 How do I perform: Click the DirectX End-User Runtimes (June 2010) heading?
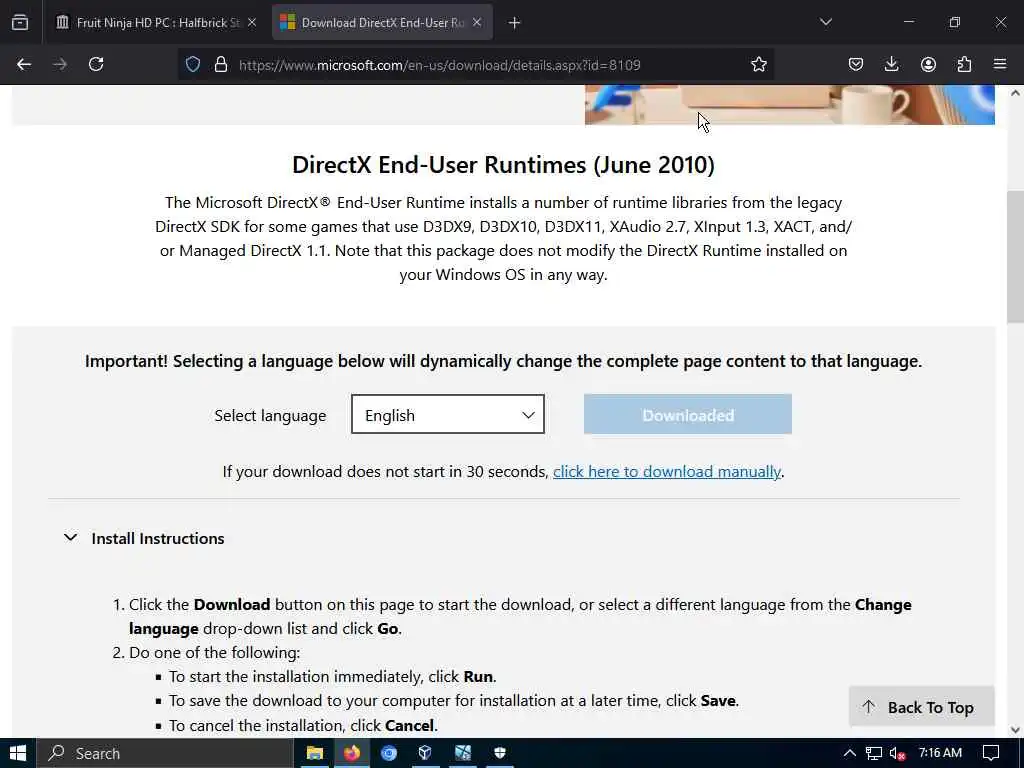click(504, 165)
